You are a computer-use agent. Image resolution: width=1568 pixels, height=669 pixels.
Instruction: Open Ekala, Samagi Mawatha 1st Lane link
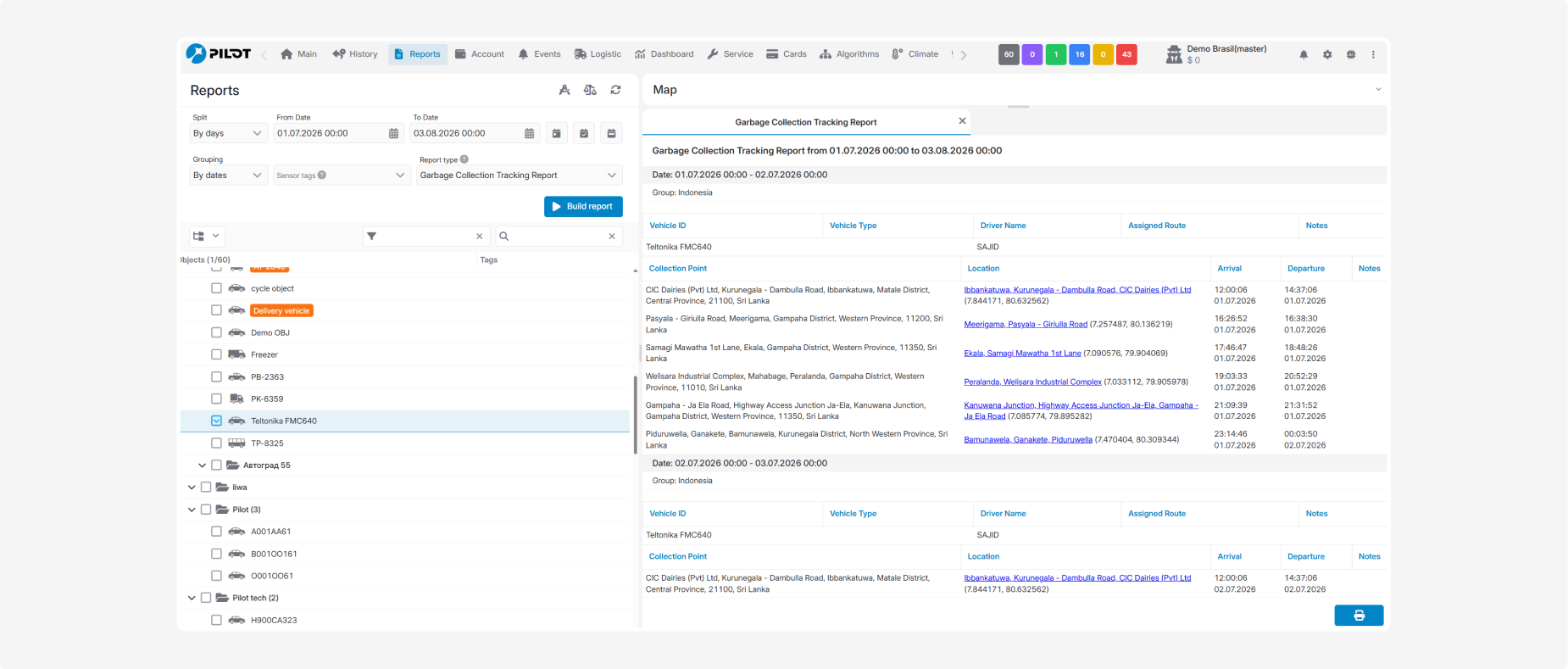tap(1022, 353)
